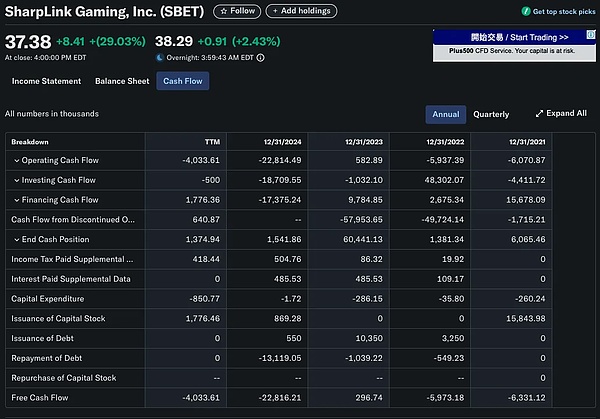Expand the Financing Cash Flow row

pos(17,200)
